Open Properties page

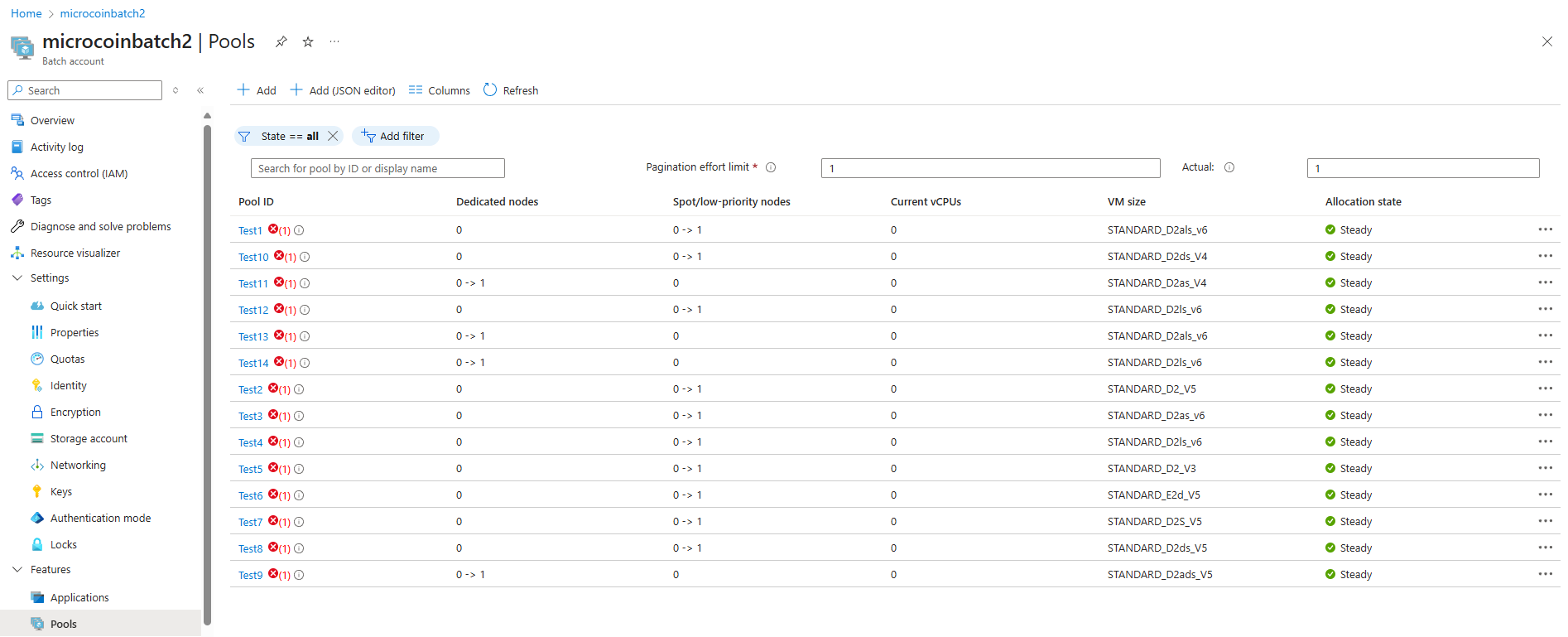click(x=74, y=332)
